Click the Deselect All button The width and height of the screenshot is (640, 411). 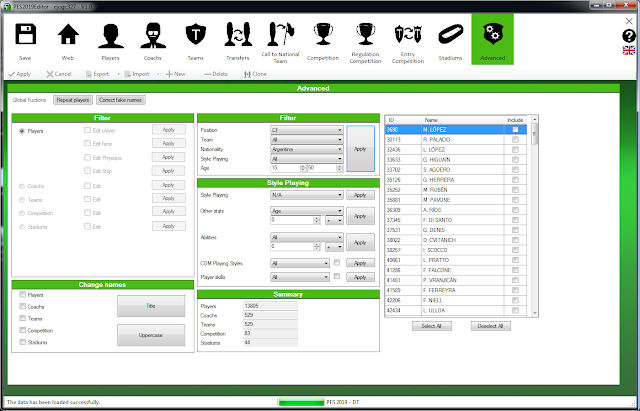point(491,326)
